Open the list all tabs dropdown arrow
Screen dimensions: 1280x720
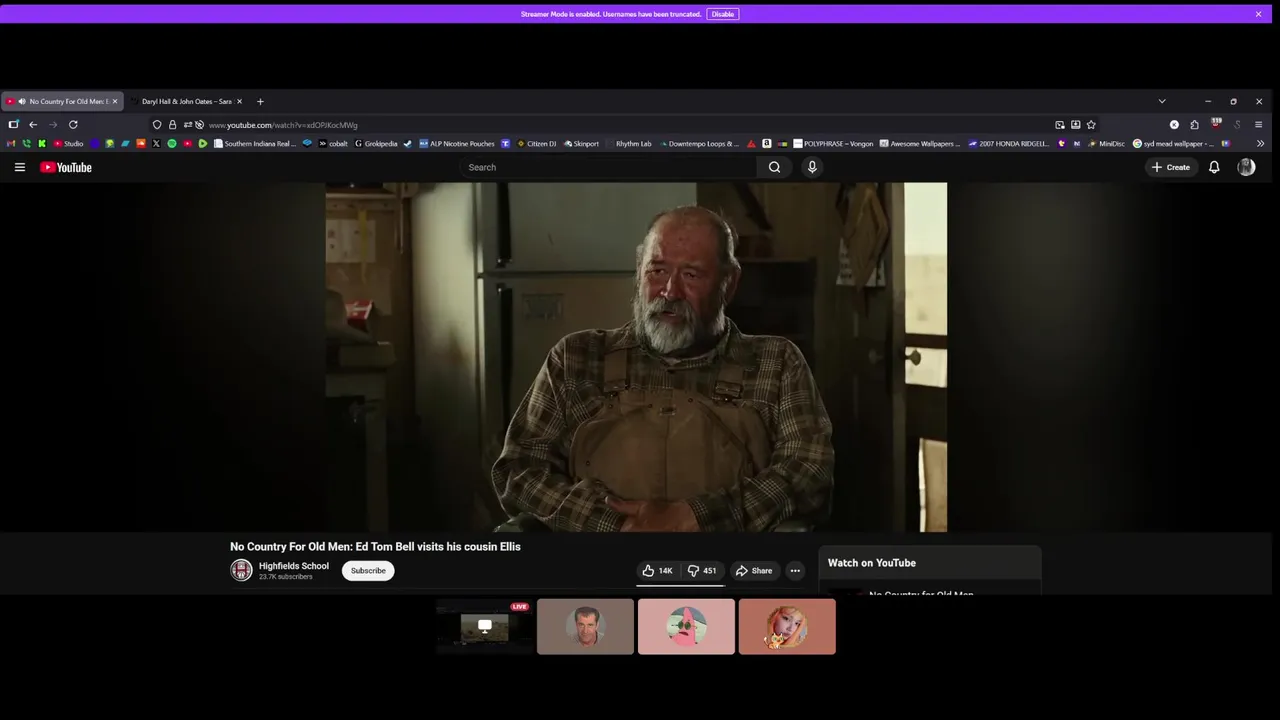tap(1162, 101)
